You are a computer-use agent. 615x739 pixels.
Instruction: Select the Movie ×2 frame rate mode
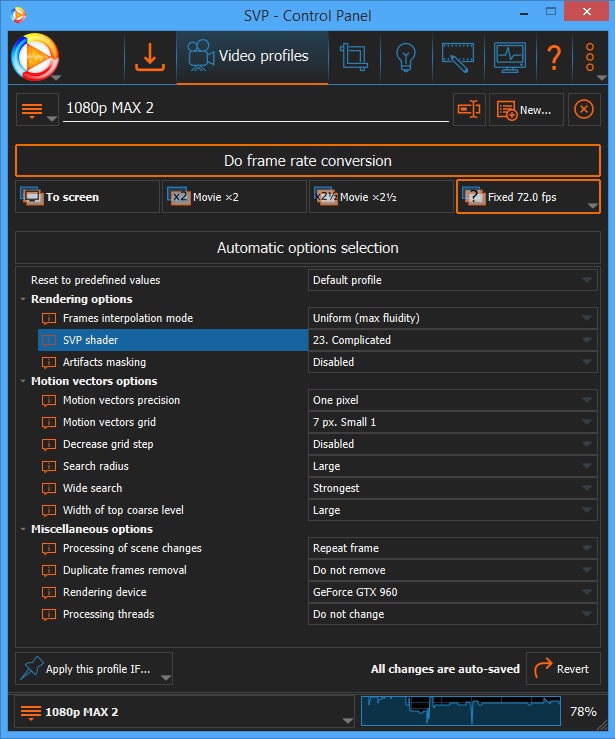click(233, 197)
